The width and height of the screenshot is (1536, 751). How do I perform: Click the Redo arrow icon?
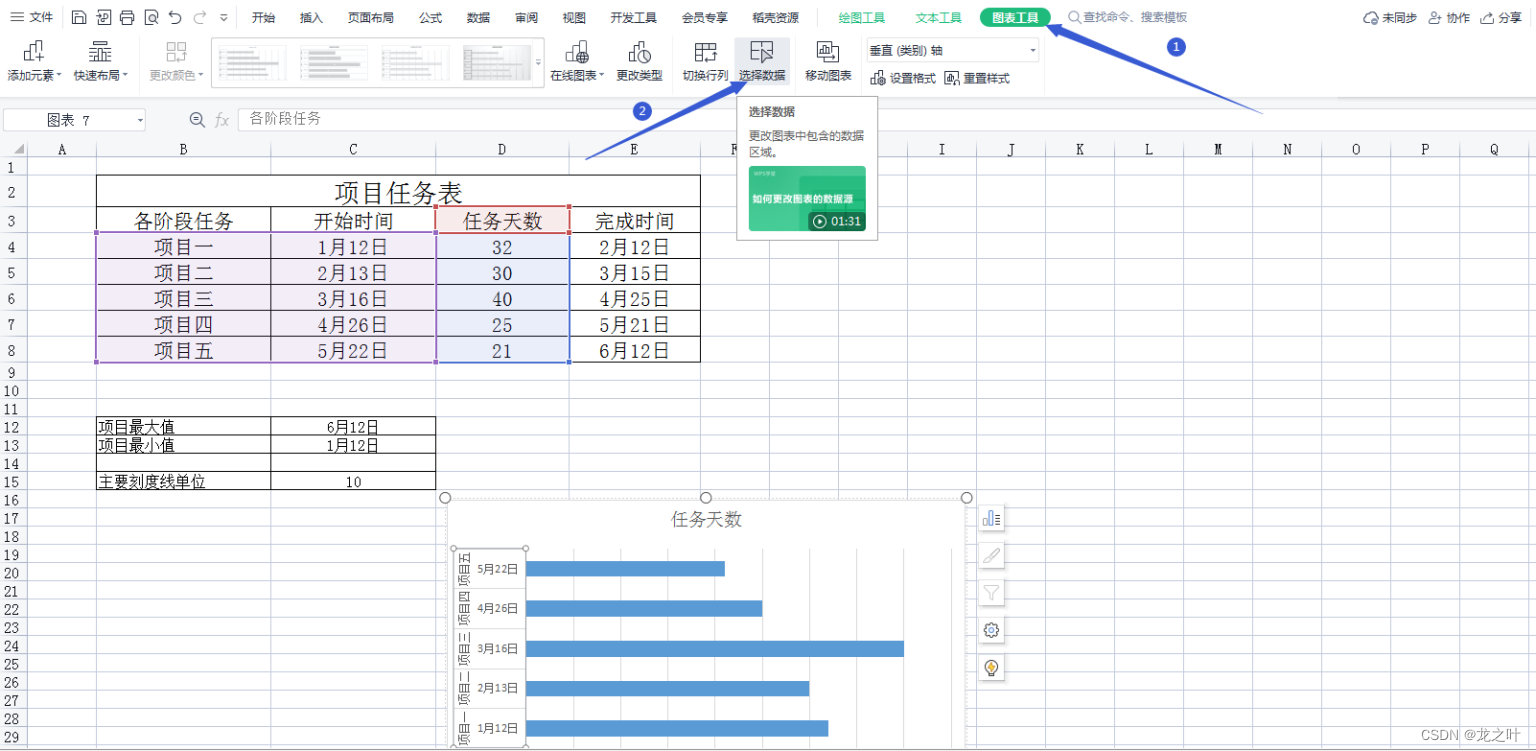coord(200,17)
